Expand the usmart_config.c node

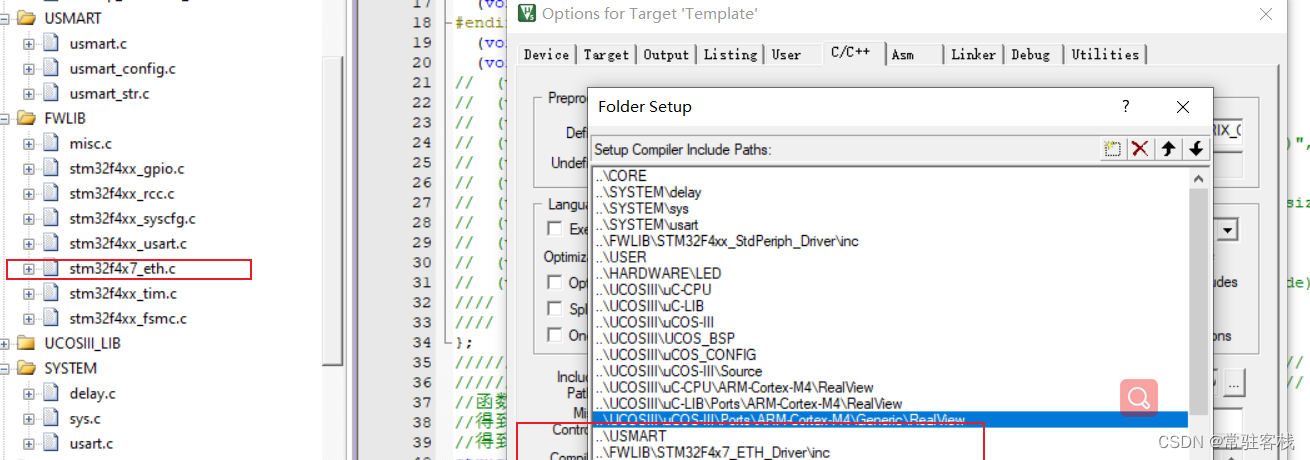[x=28, y=69]
